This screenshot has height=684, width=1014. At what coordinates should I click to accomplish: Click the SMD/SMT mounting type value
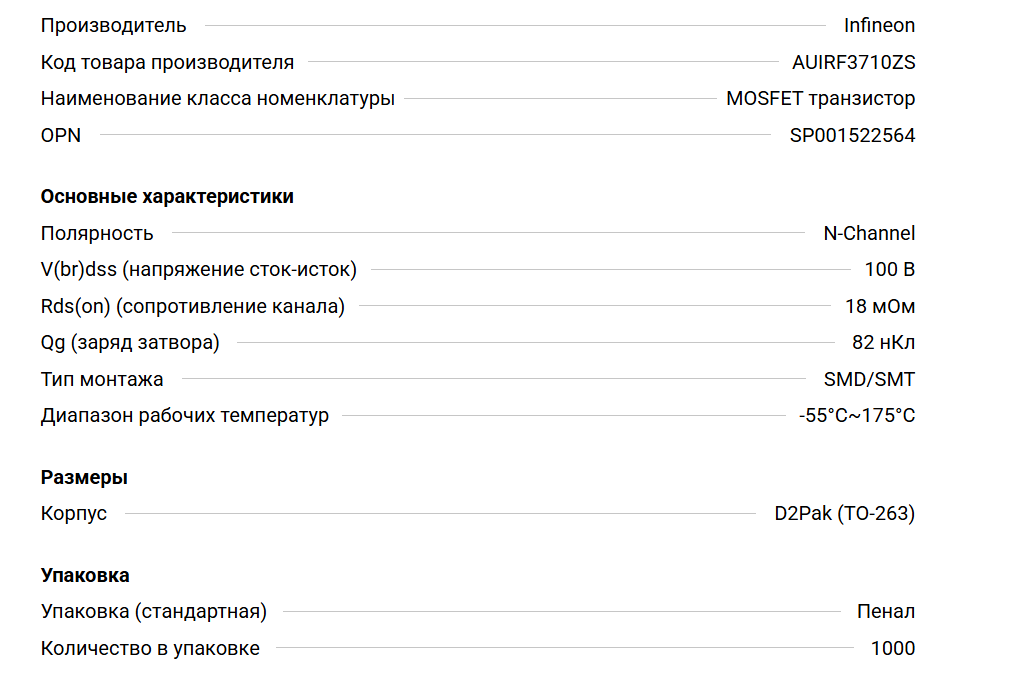[x=869, y=380]
